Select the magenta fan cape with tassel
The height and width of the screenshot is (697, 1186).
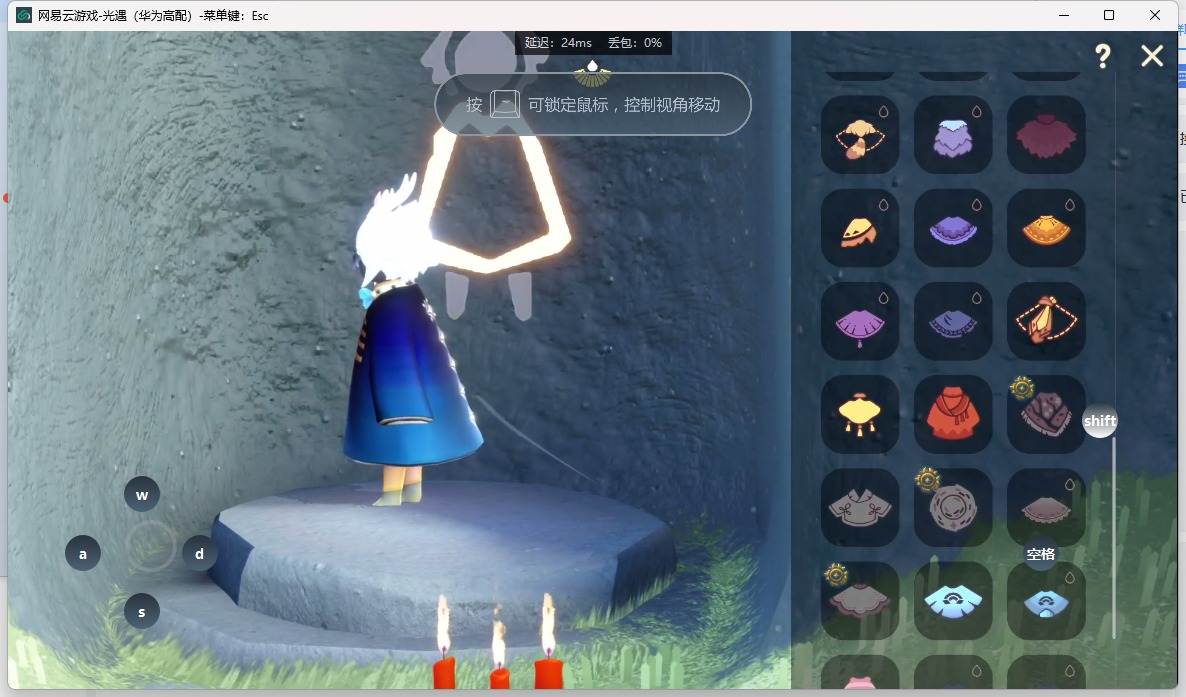[x=860, y=321]
